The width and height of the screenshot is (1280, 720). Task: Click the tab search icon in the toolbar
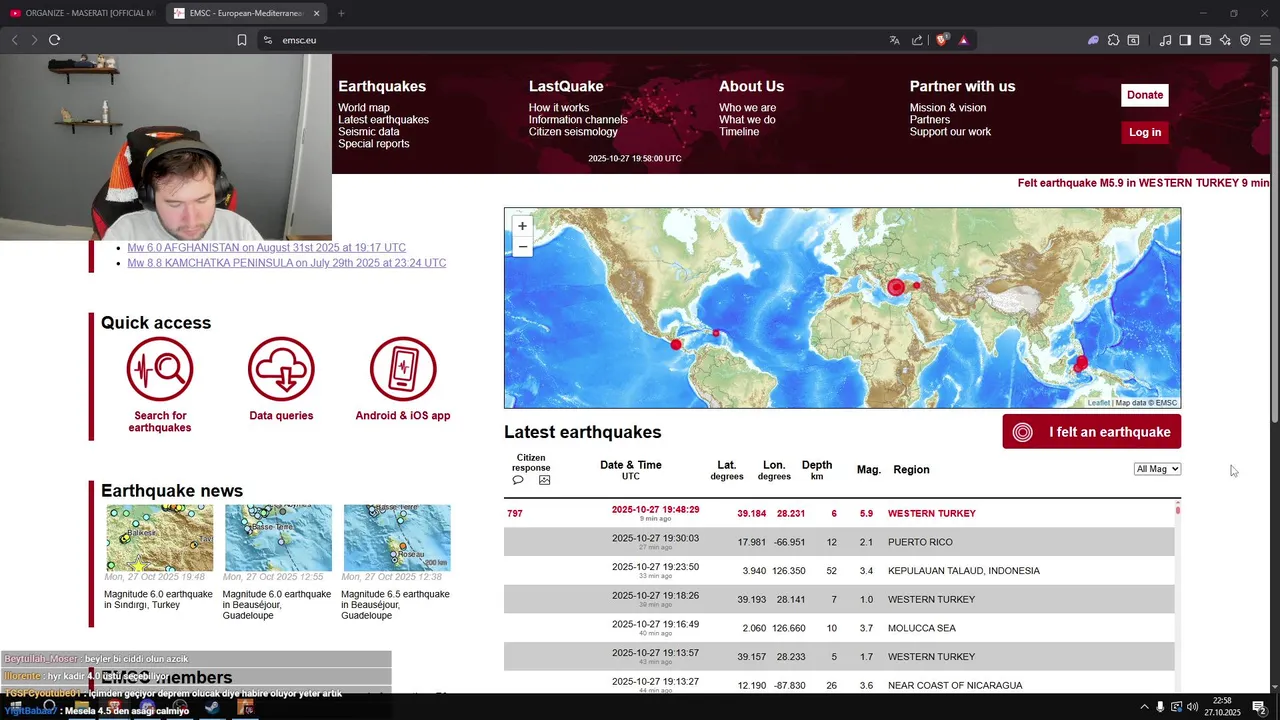click(x=1133, y=40)
